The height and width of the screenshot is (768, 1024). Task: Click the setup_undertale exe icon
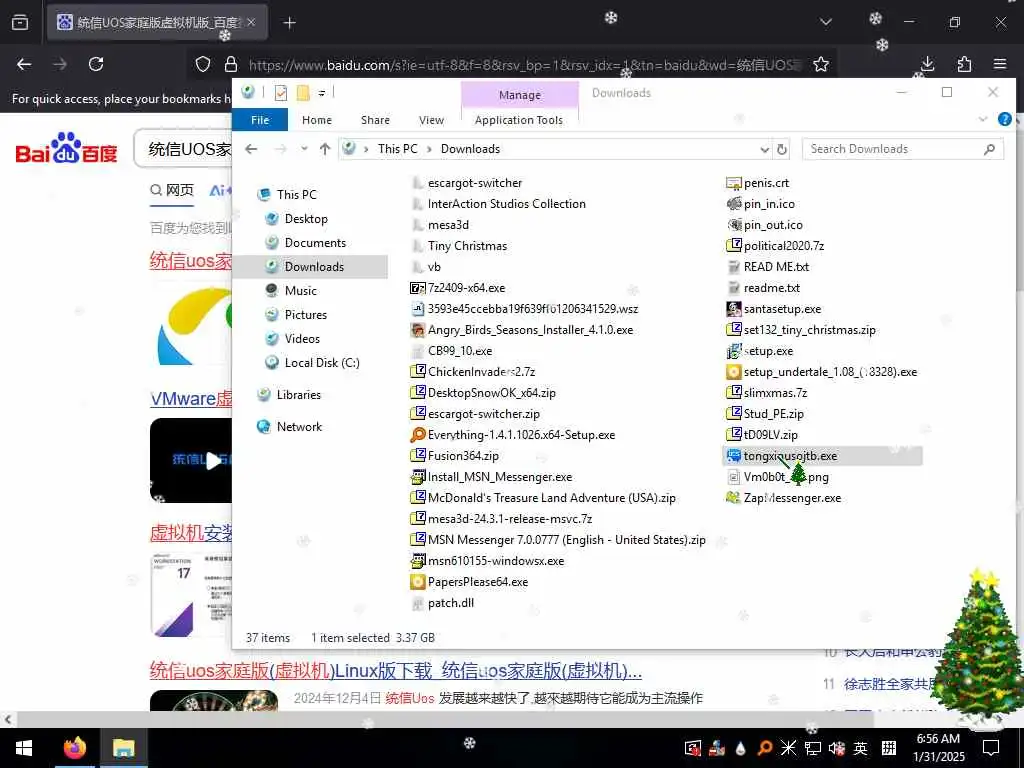click(x=734, y=372)
